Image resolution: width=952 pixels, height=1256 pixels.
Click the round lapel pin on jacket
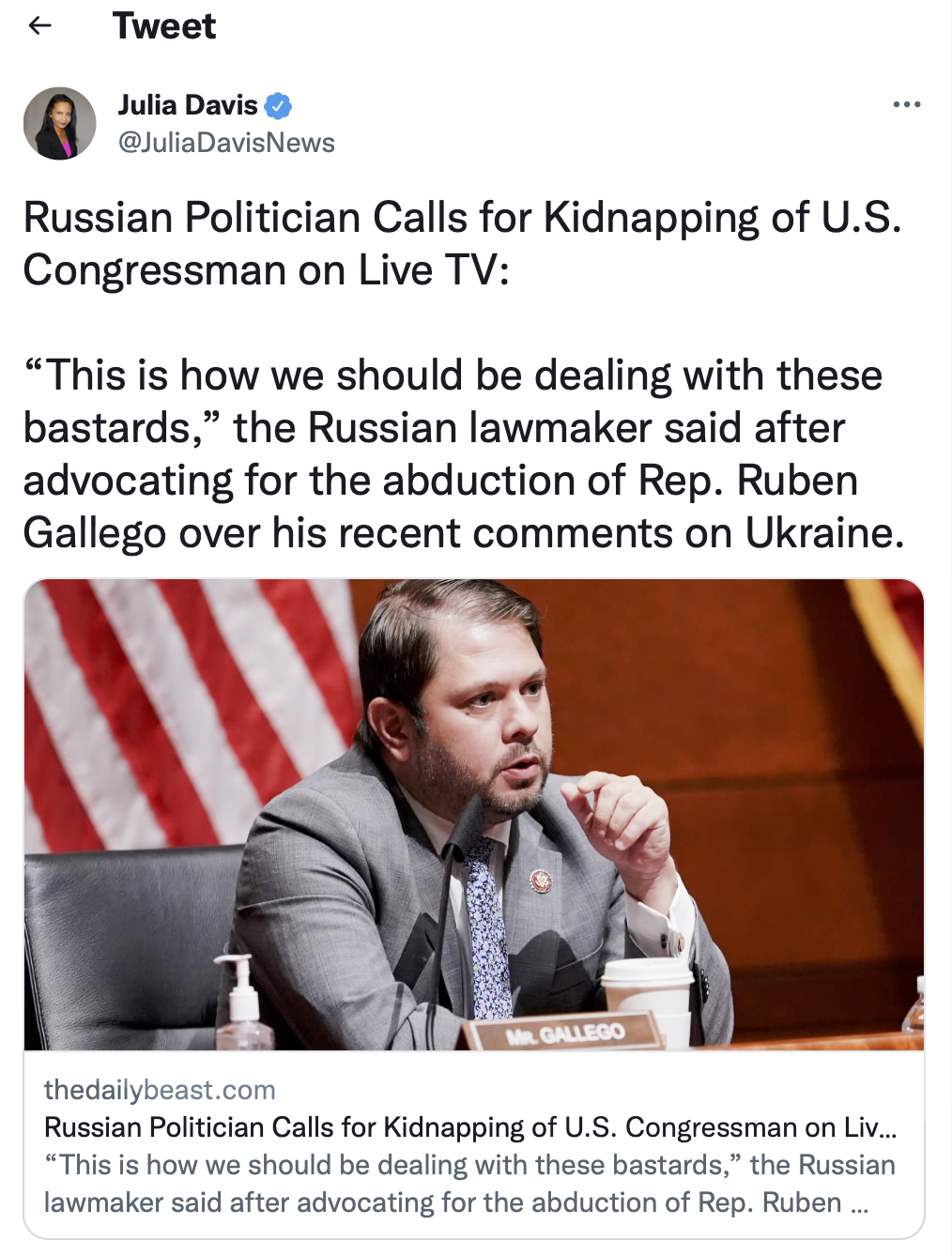coord(541,881)
